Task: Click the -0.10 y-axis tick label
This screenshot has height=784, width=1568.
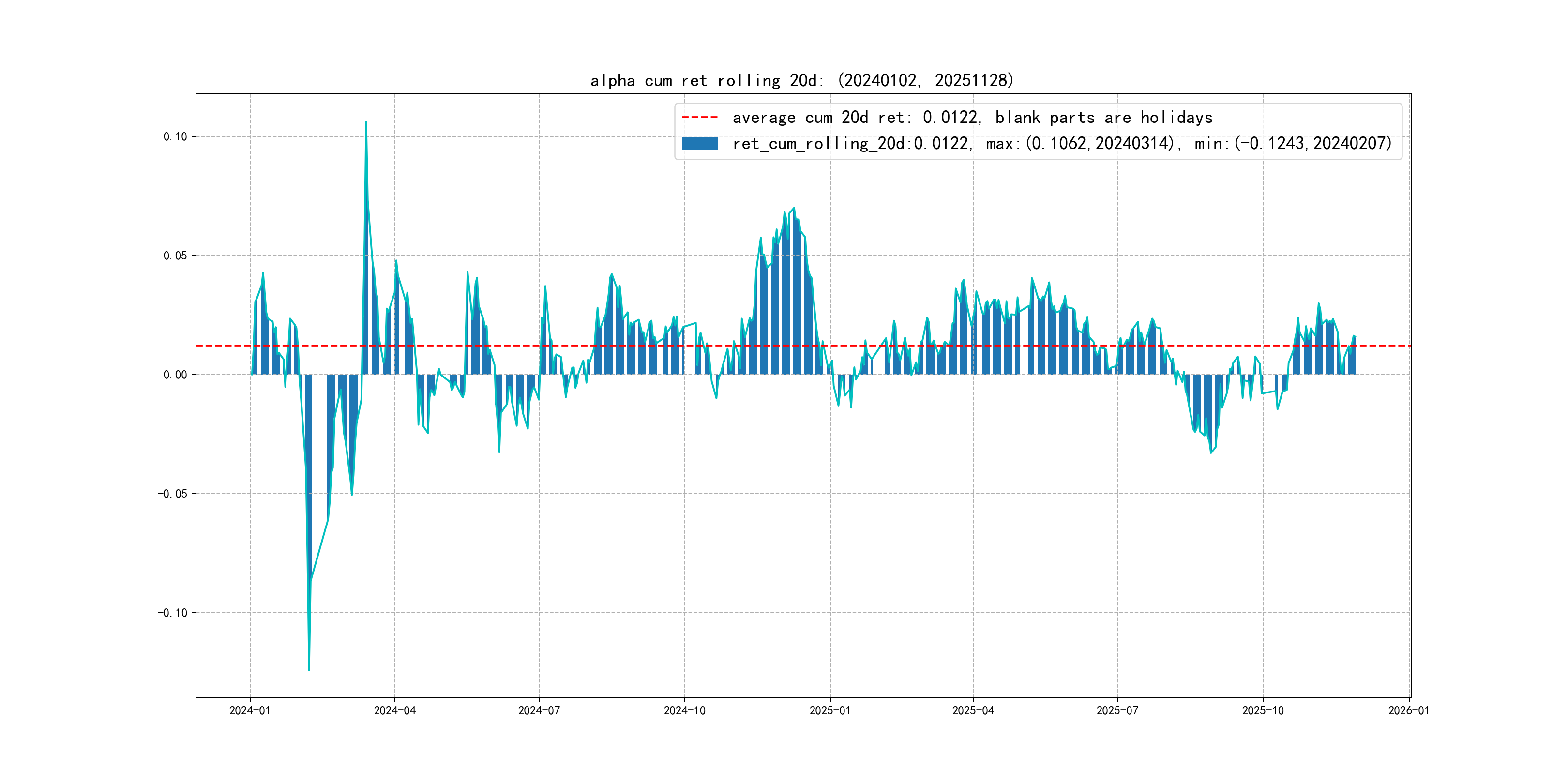Action: (172, 612)
